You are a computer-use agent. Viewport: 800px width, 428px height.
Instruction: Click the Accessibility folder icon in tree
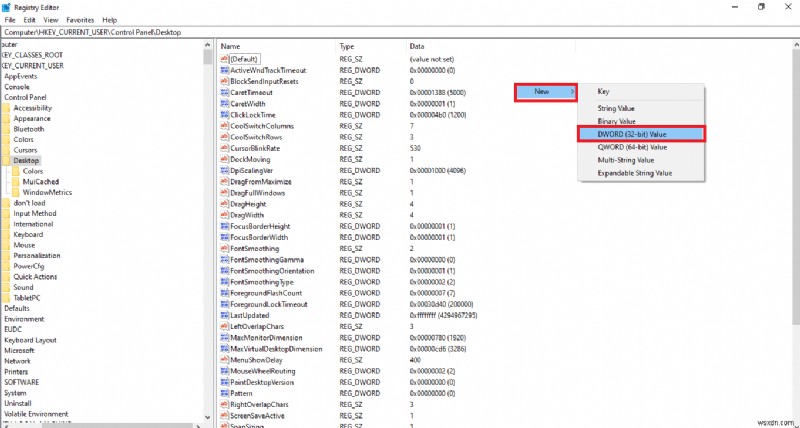[6, 108]
